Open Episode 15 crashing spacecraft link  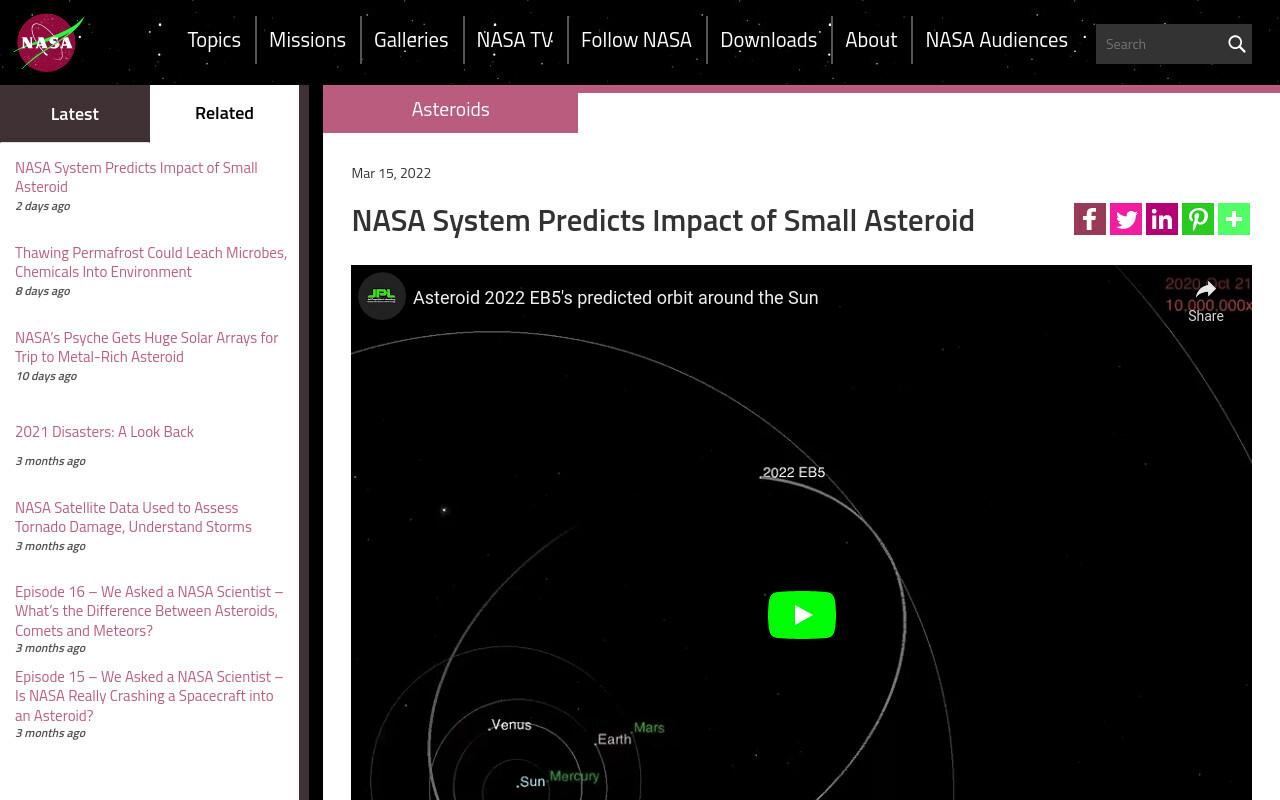coord(149,696)
